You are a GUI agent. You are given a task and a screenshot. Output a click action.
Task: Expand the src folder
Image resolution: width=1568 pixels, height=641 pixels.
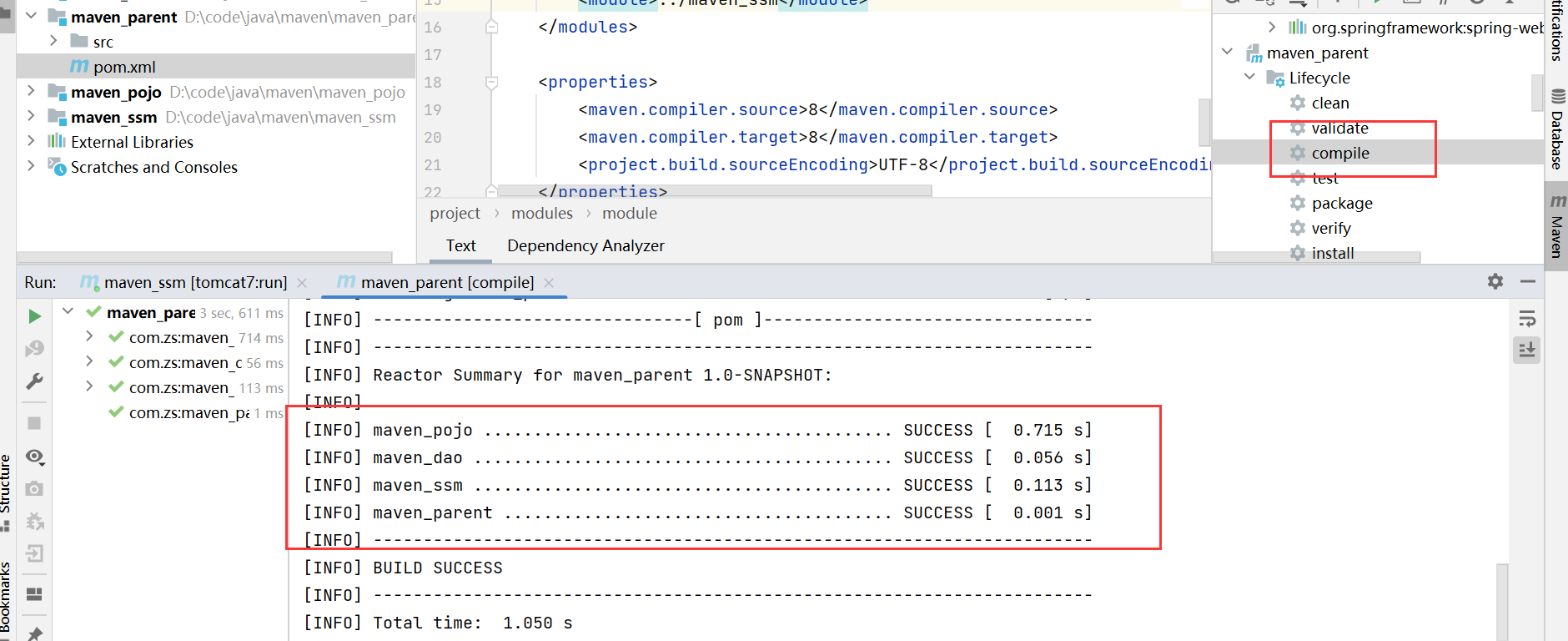(53, 41)
